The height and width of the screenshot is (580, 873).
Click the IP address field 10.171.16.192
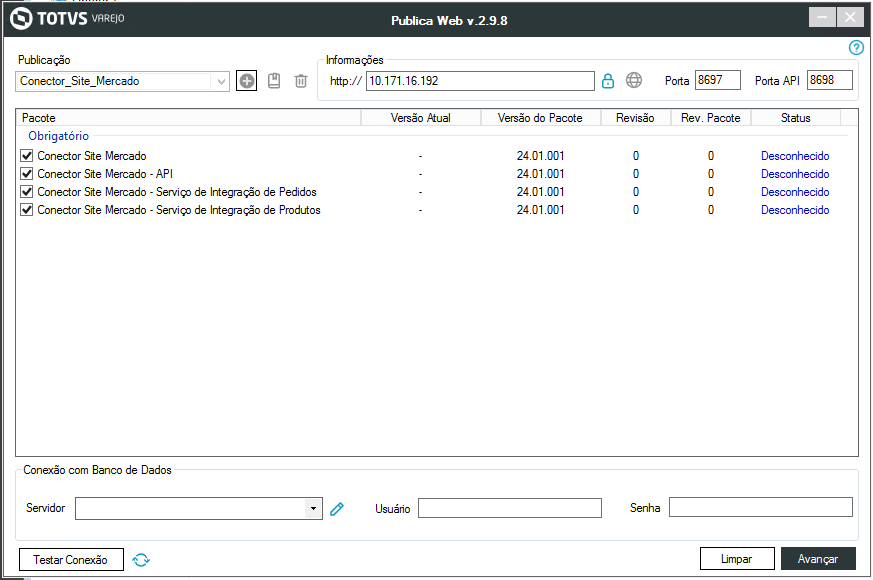pyautogui.click(x=480, y=81)
